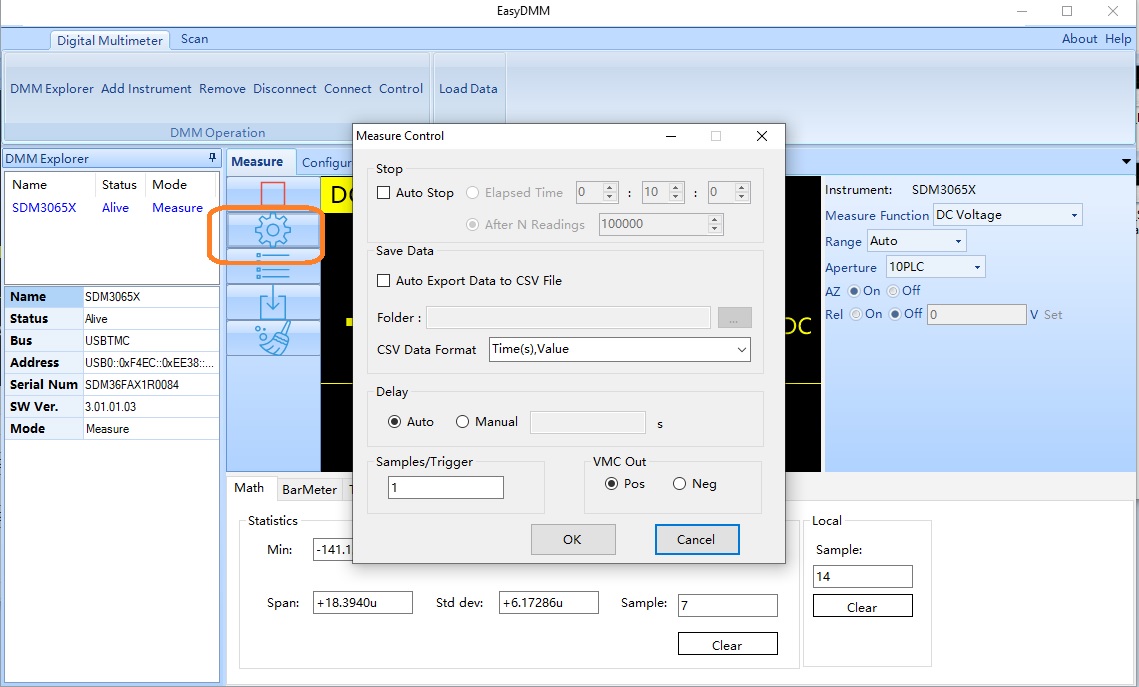
Task: Enable the Auto Stop checkbox
Action: [x=384, y=193]
